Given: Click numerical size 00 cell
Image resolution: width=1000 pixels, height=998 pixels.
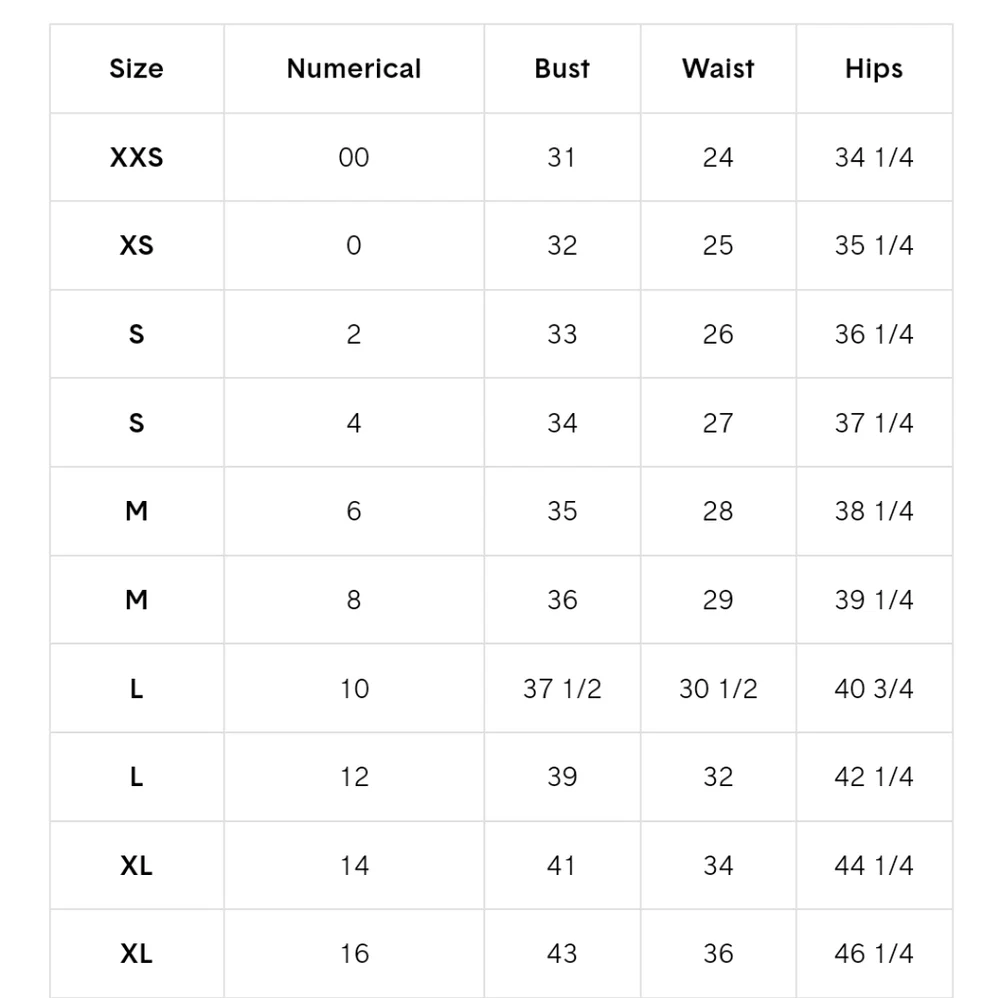Looking at the screenshot, I should pos(354,158).
